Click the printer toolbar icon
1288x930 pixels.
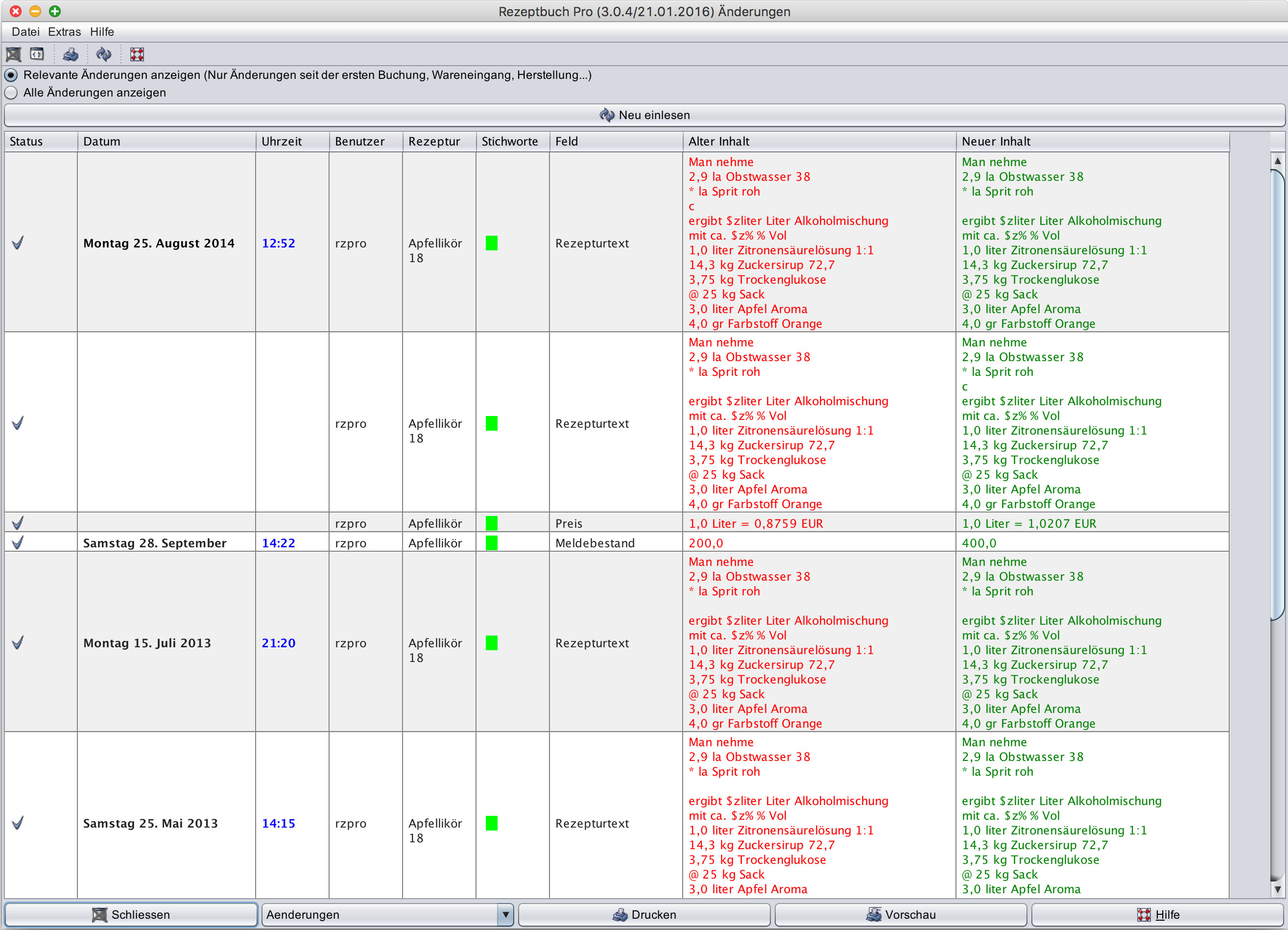point(71,54)
